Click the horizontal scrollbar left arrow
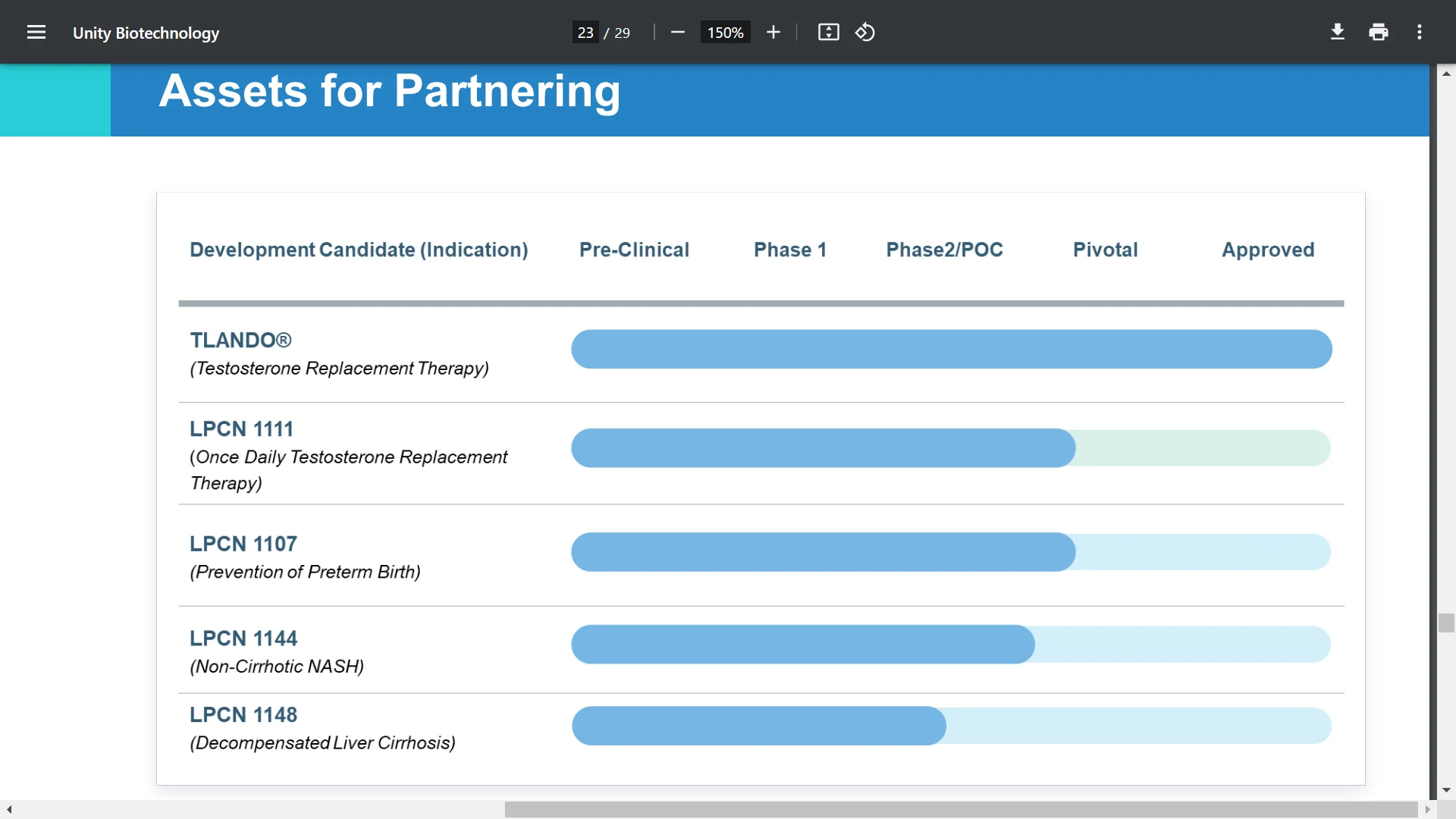Image resolution: width=1456 pixels, height=819 pixels. 9,810
